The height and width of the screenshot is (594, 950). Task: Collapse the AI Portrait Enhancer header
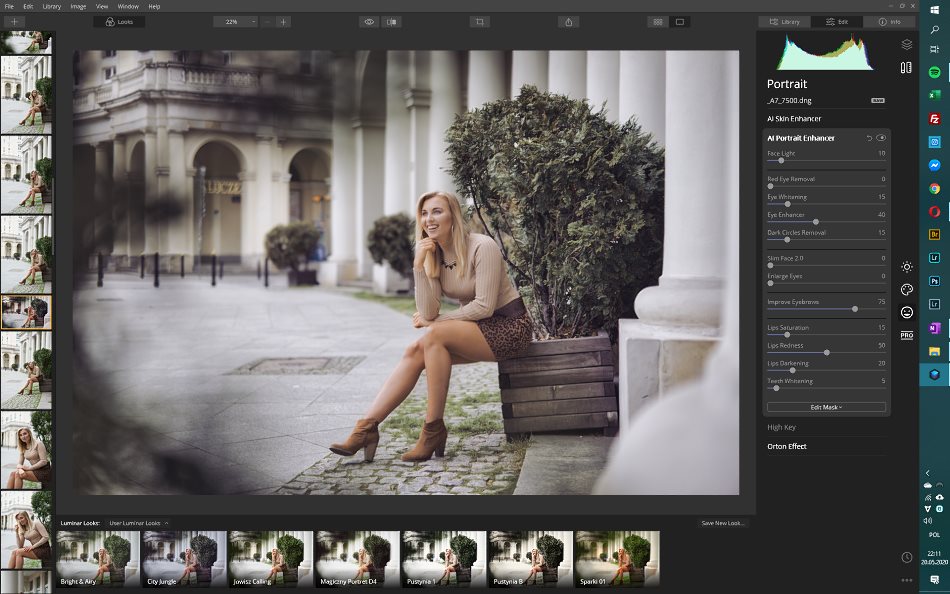[x=801, y=138]
